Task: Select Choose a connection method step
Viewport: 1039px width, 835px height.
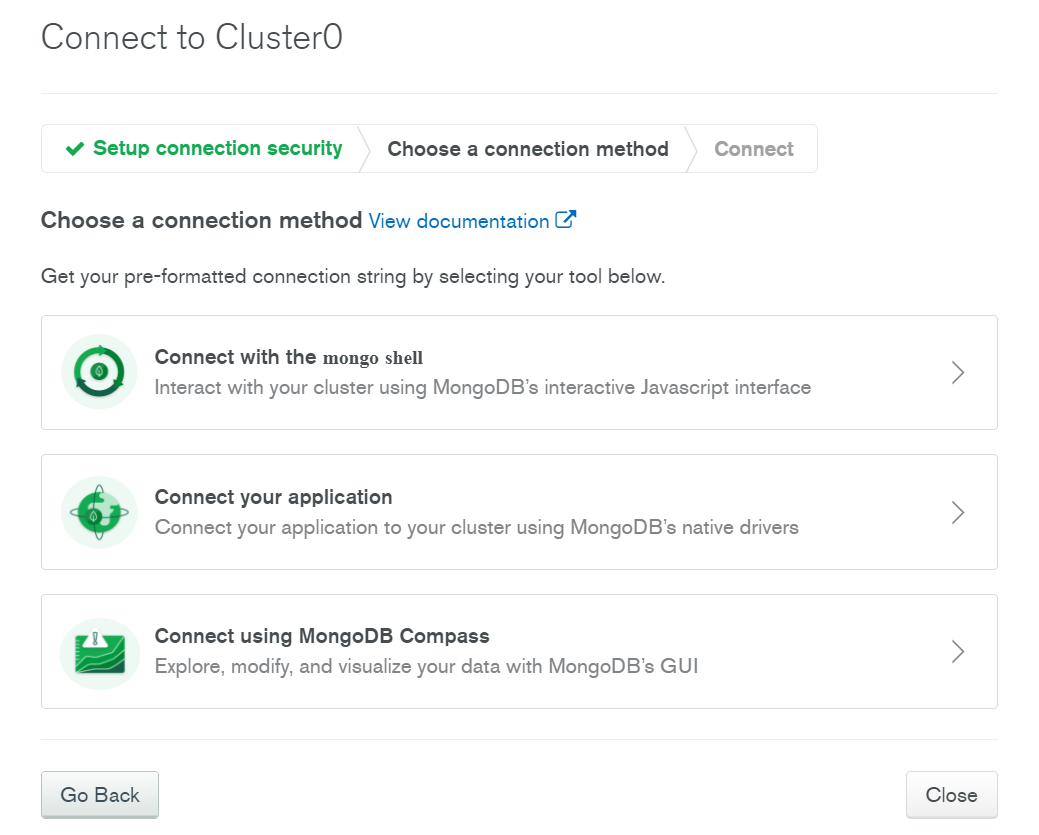Action: pyautogui.click(x=527, y=149)
